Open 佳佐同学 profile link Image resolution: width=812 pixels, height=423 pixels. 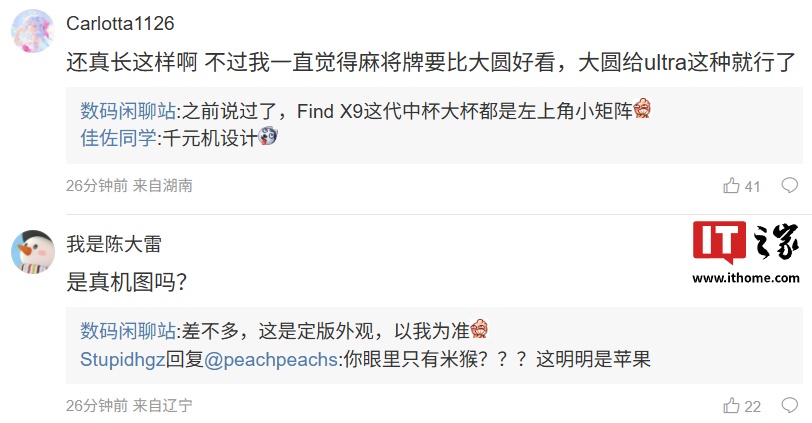click(118, 138)
